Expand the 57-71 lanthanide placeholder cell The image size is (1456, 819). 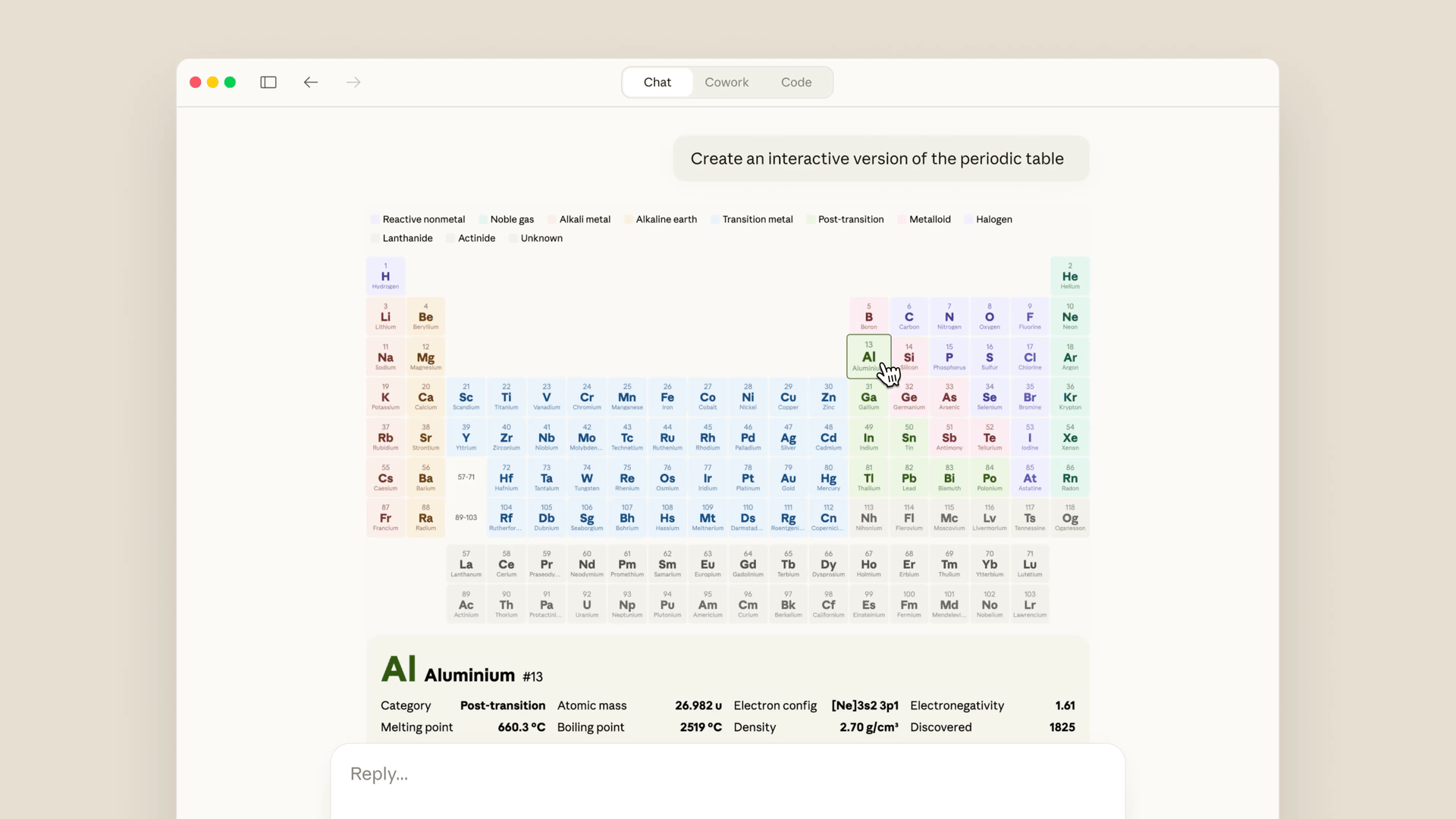466,477
